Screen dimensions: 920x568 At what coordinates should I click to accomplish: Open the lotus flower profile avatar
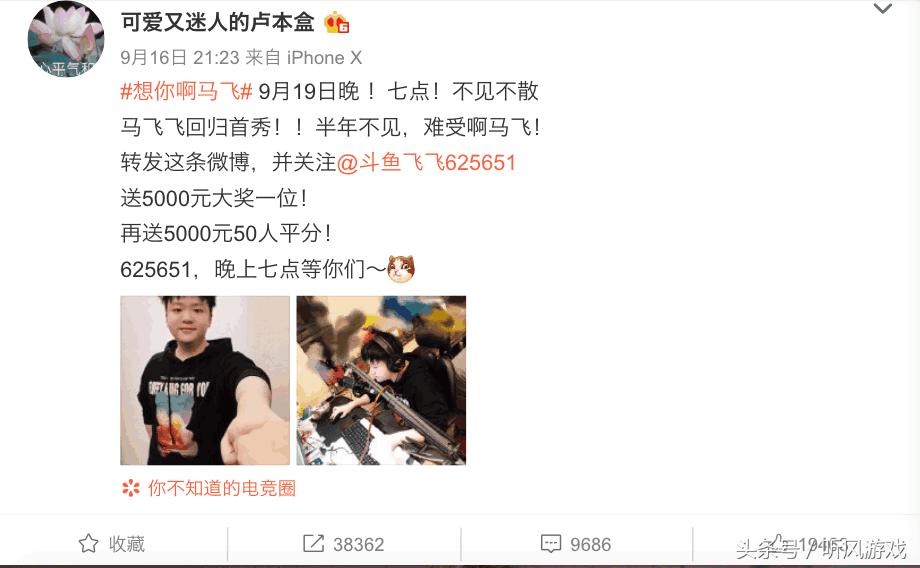click(x=66, y=40)
